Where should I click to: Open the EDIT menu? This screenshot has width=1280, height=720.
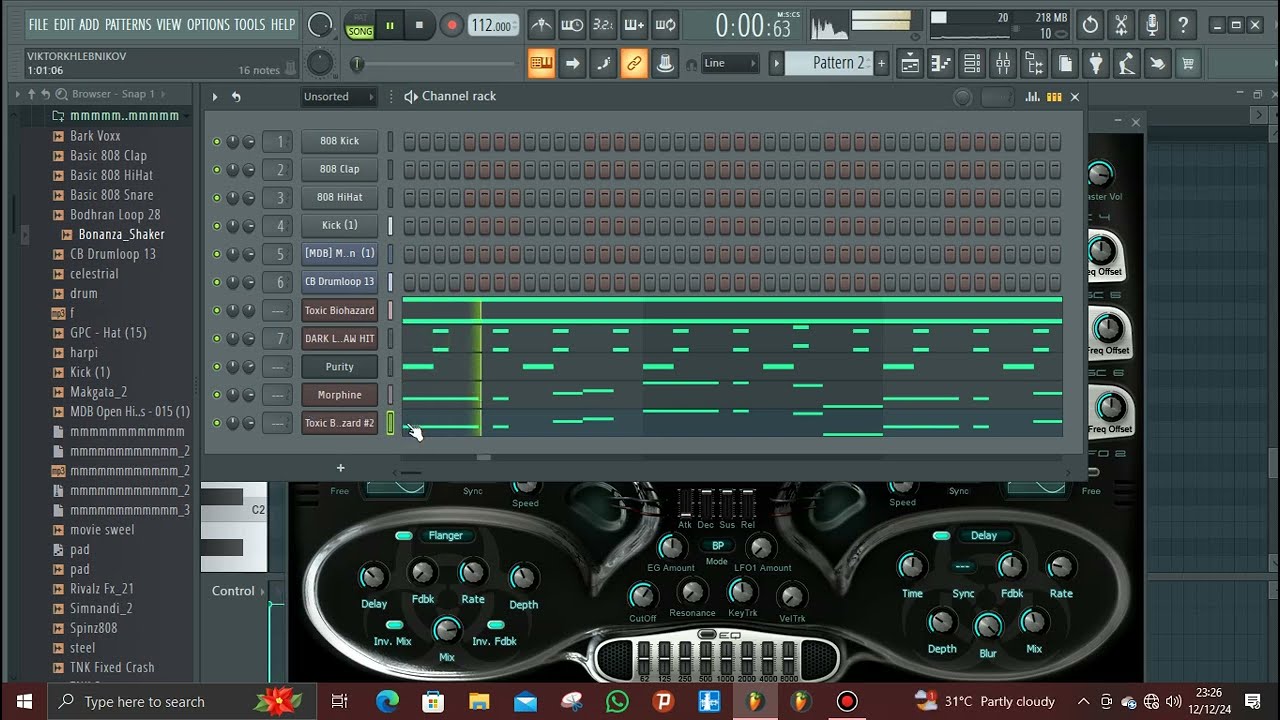pos(64,24)
